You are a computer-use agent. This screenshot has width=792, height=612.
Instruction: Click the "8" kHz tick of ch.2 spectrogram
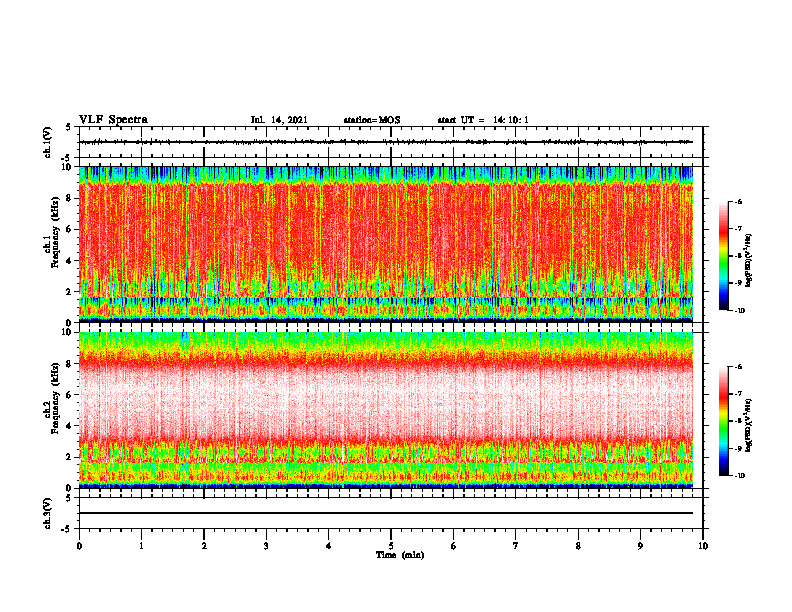[69, 364]
